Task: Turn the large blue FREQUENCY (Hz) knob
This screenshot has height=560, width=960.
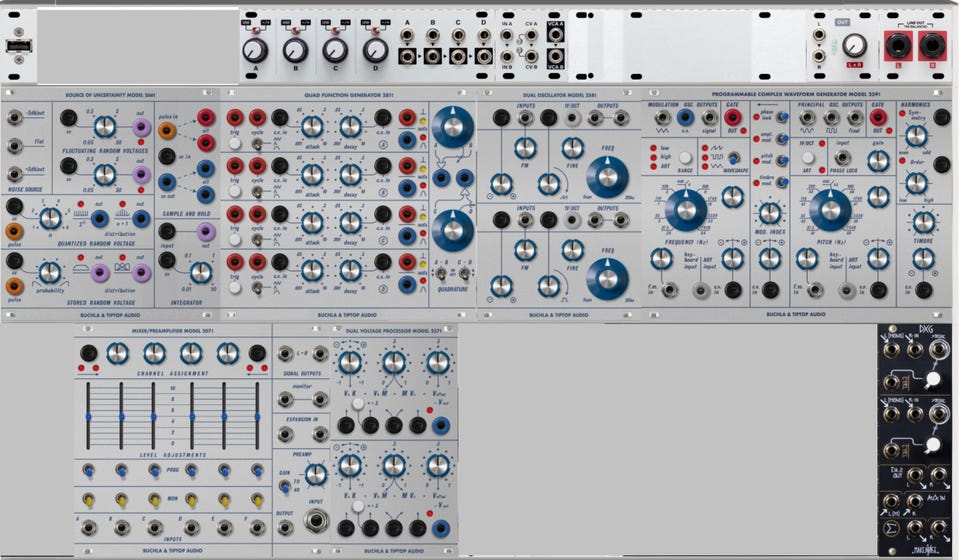Action: coord(686,210)
